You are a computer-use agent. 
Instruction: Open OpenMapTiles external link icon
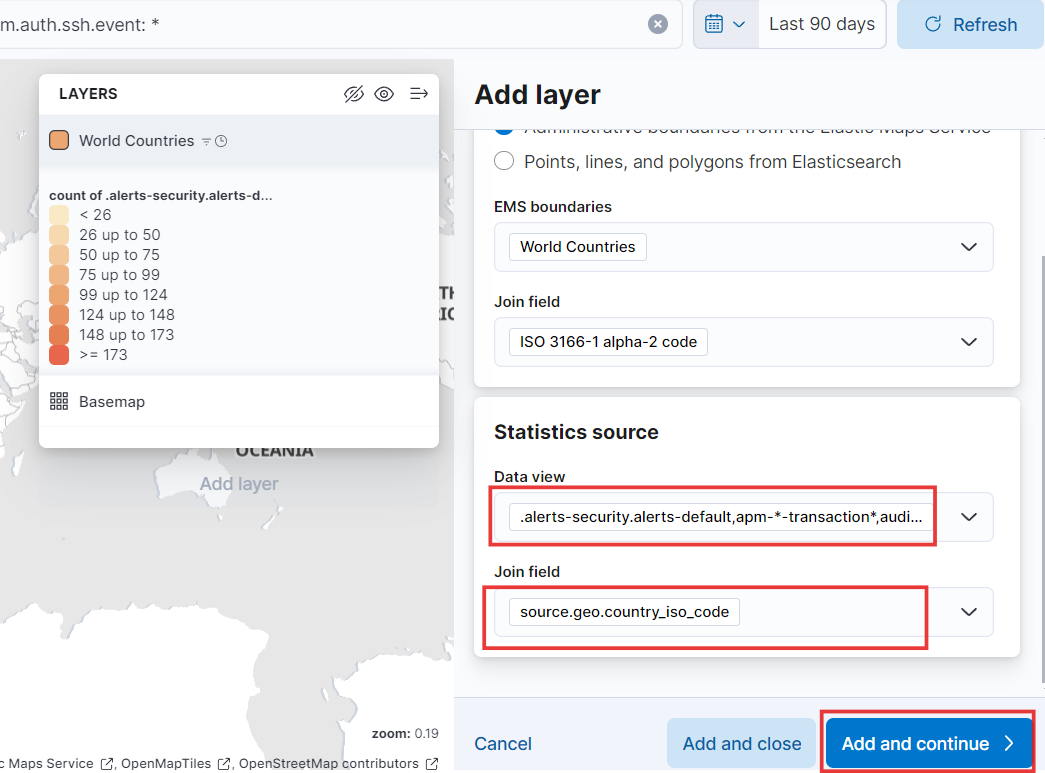click(x=224, y=764)
